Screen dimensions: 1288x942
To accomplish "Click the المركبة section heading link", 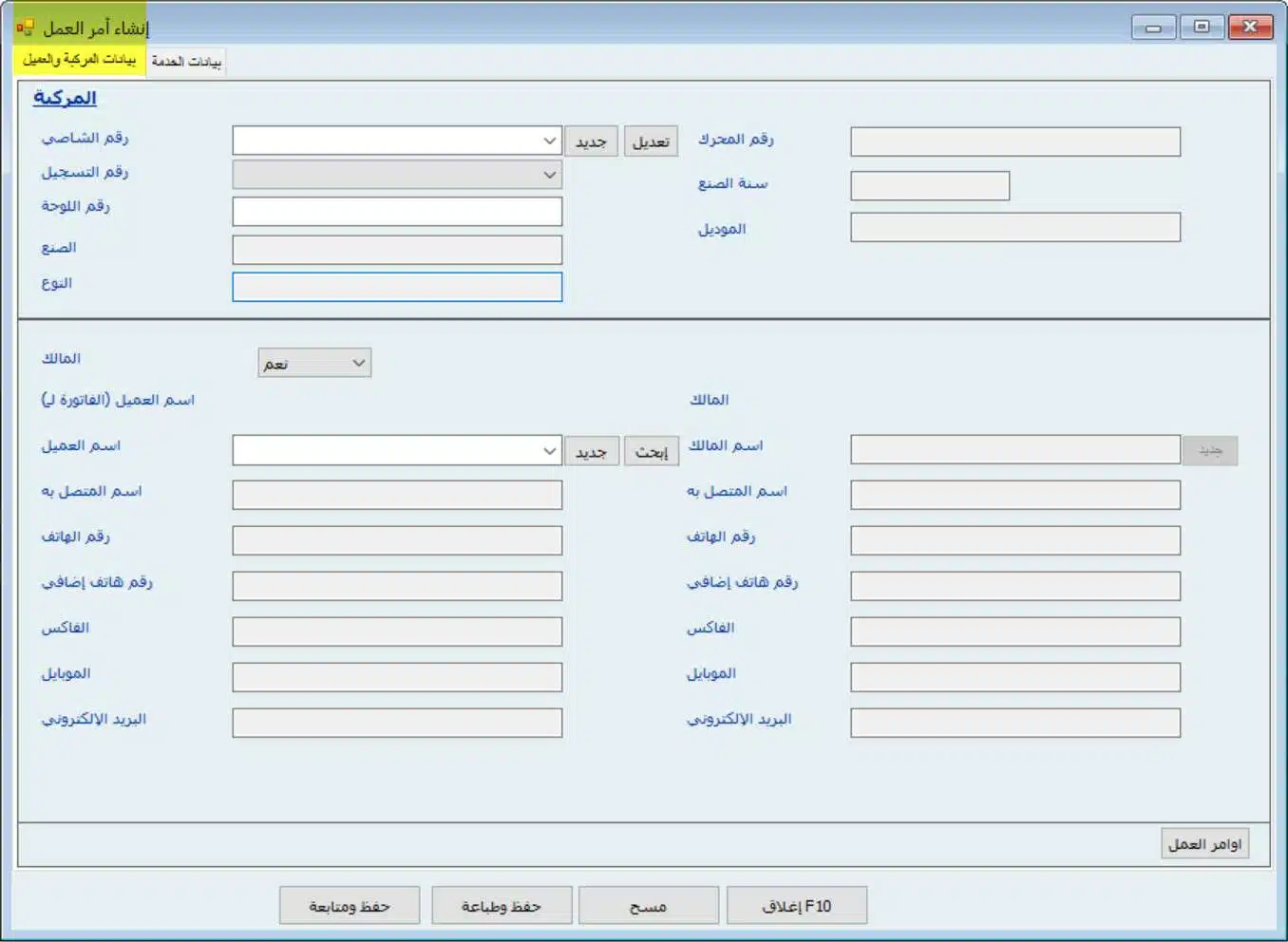I will tap(65, 98).
